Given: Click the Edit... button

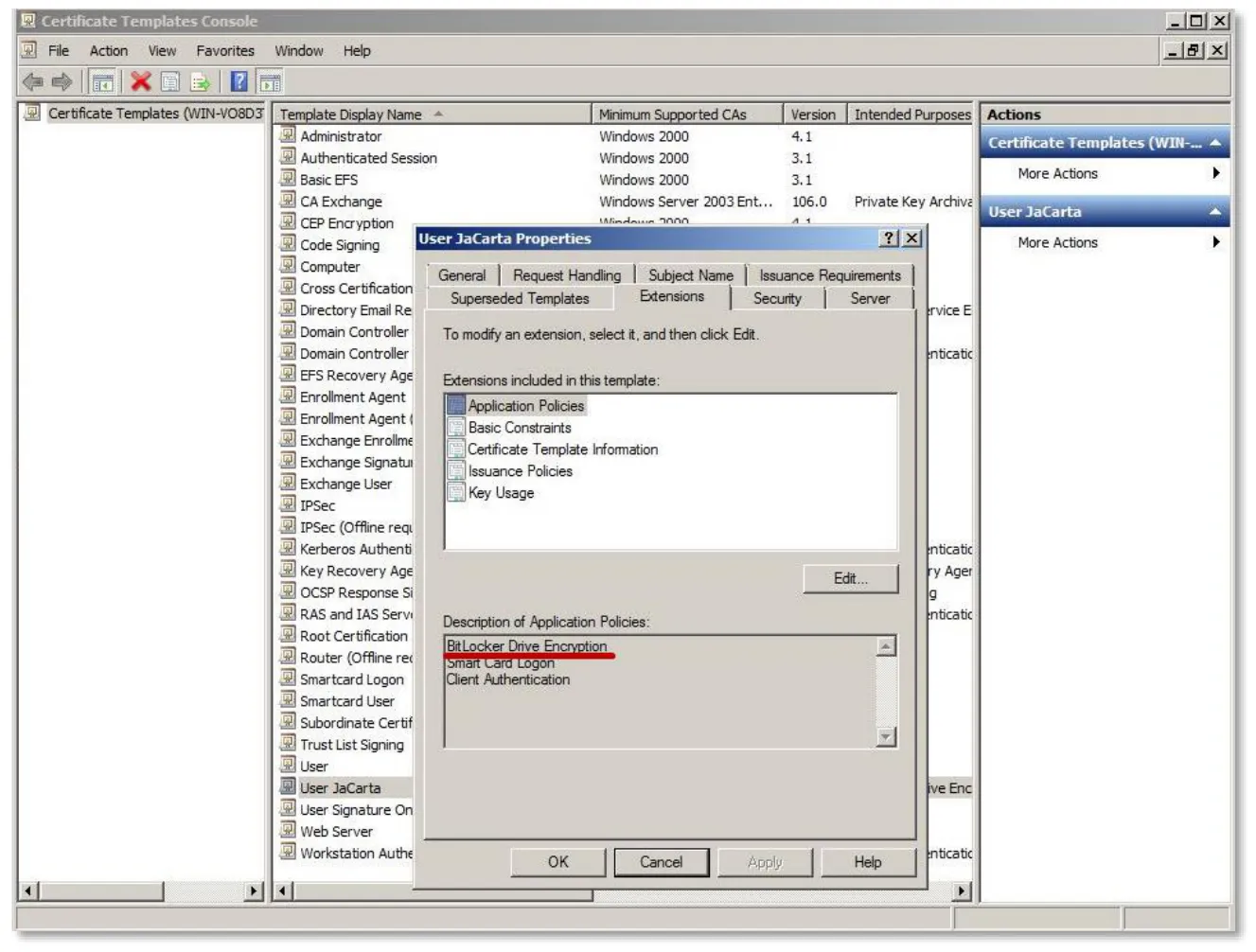Looking at the screenshot, I should (850, 578).
